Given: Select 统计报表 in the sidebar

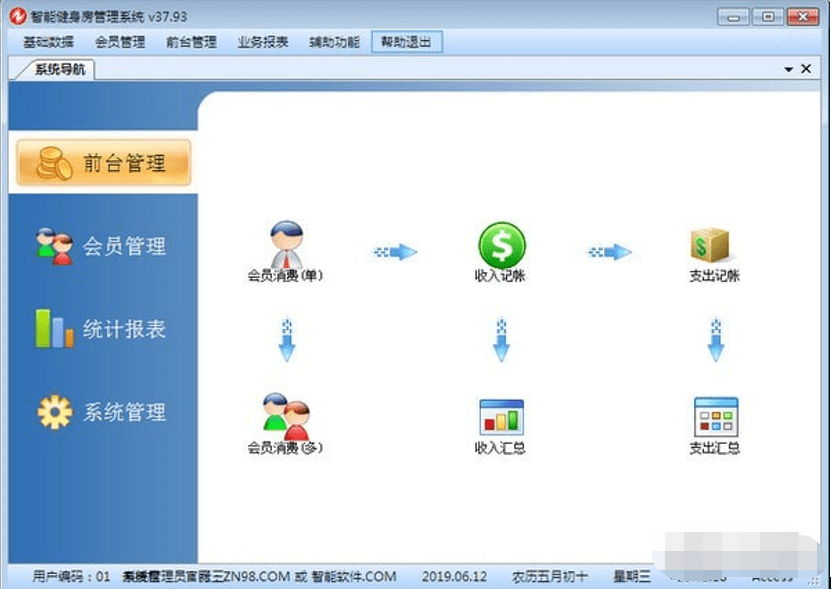Looking at the screenshot, I should pyautogui.click(x=101, y=329).
